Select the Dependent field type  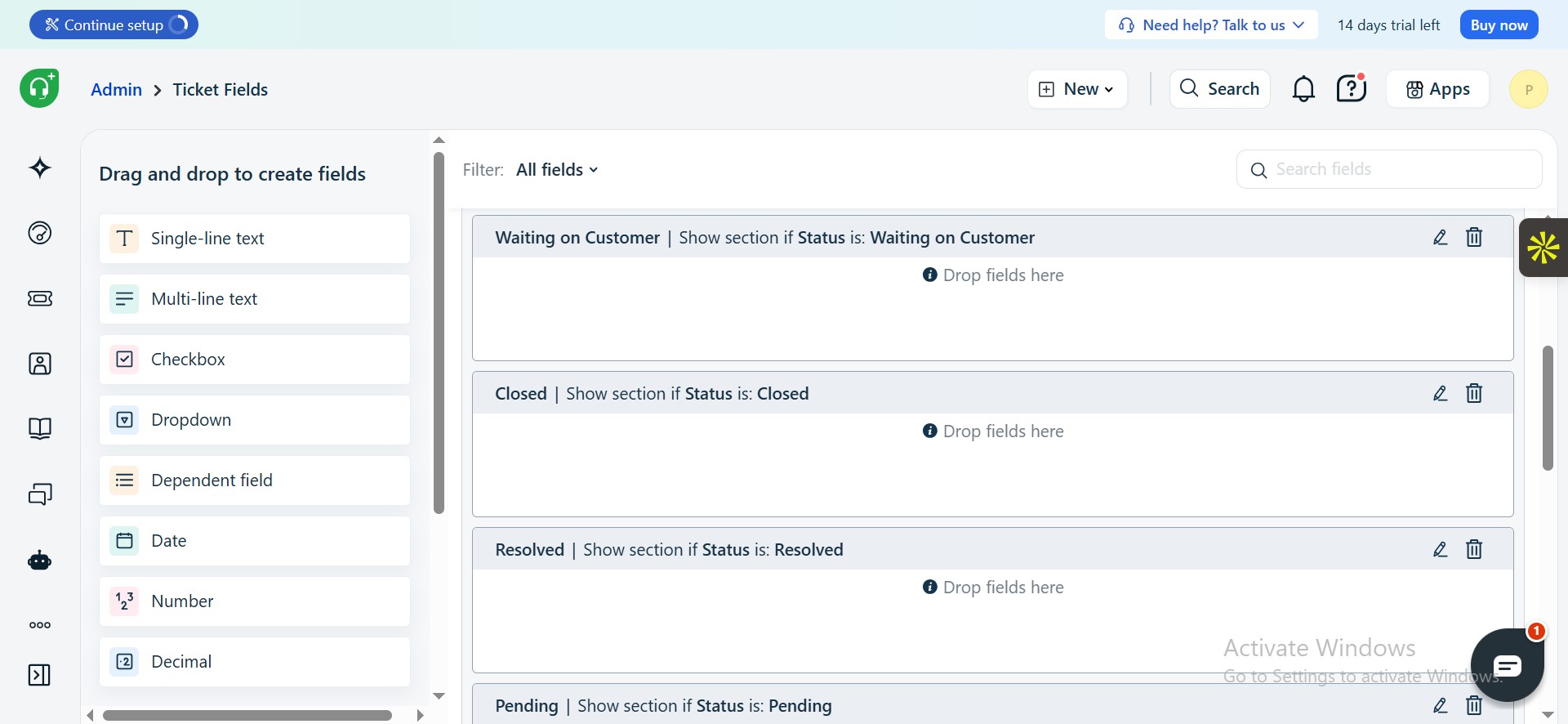tap(255, 480)
